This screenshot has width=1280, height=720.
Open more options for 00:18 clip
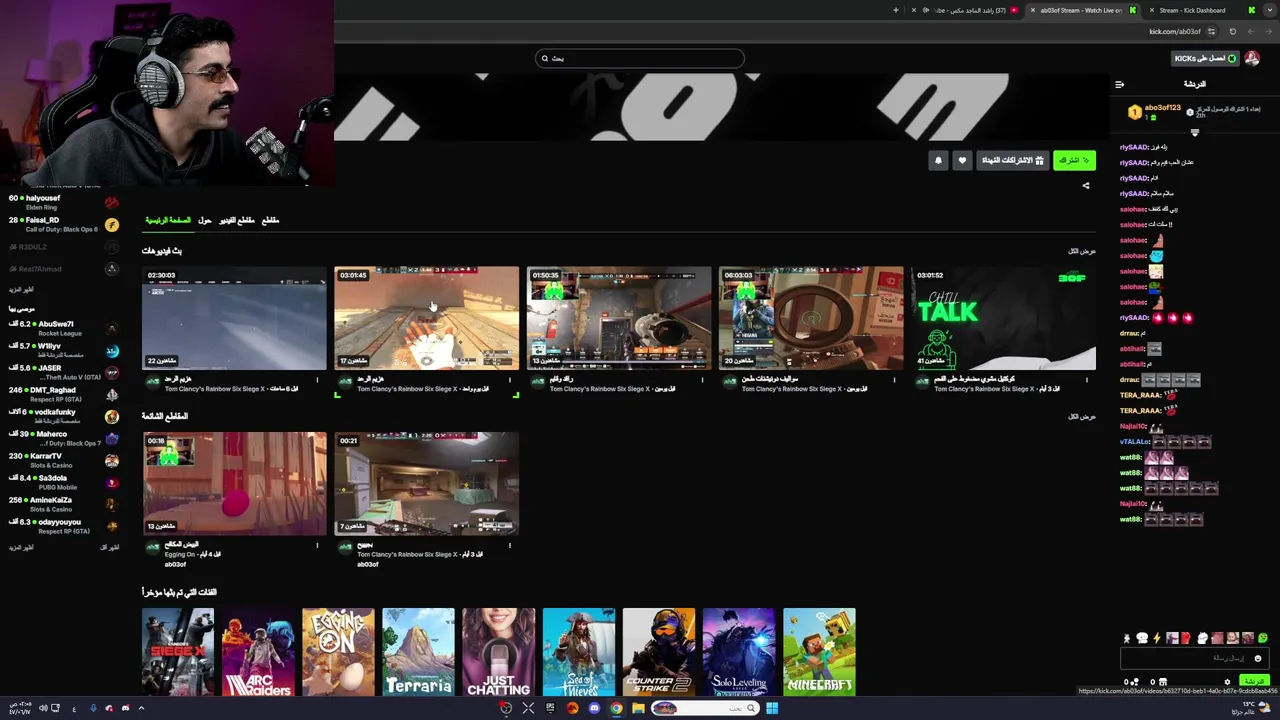pyautogui.click(x=317, y=545)
